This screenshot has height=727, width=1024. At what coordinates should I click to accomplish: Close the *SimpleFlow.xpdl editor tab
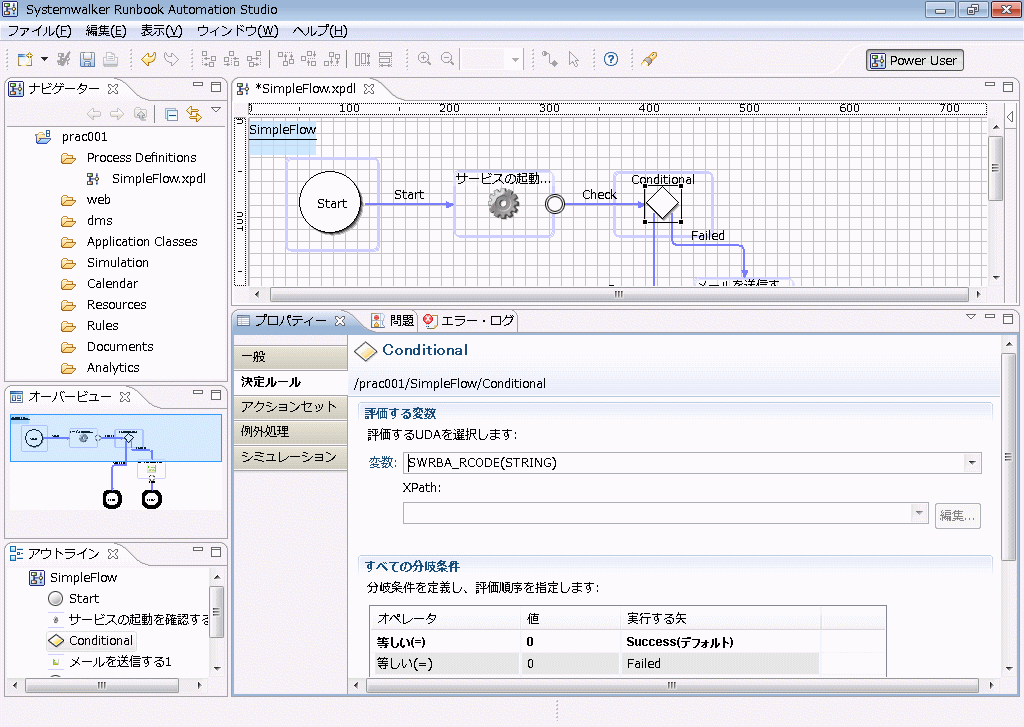(369, 88)
